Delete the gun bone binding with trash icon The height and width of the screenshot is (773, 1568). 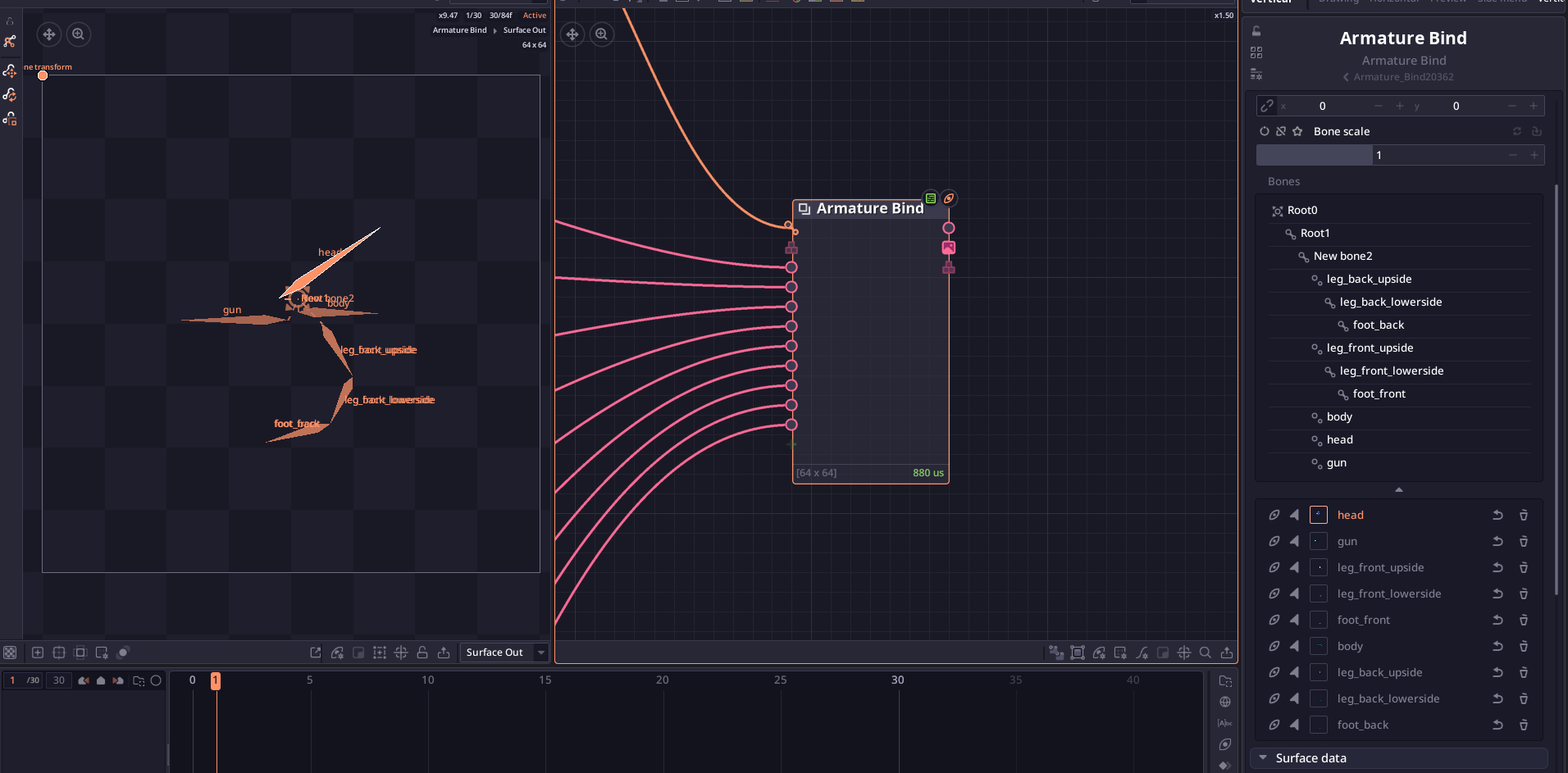pyautogui.click(x=1524, y=541)
